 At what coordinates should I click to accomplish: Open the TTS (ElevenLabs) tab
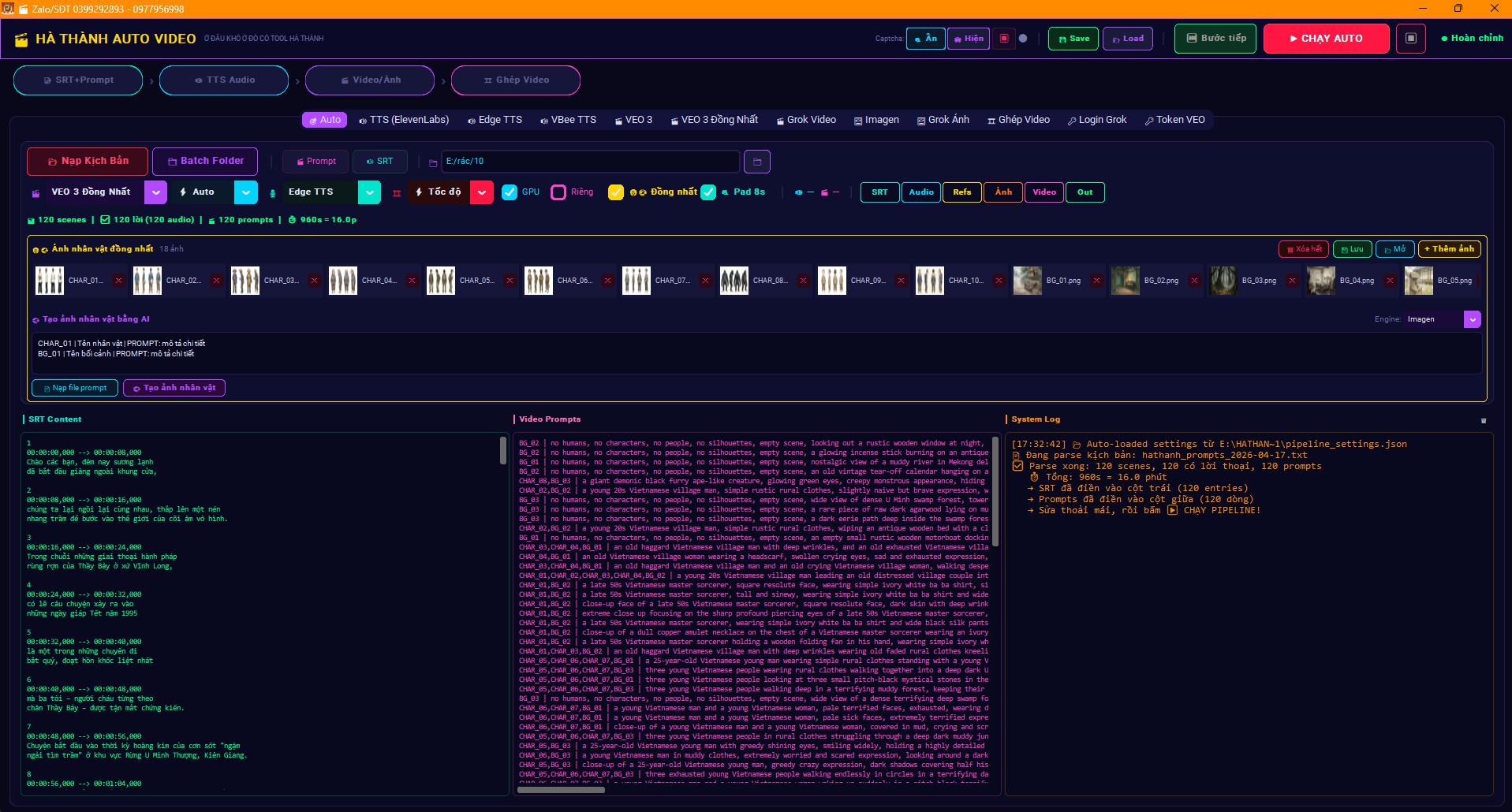coord(403,120)
